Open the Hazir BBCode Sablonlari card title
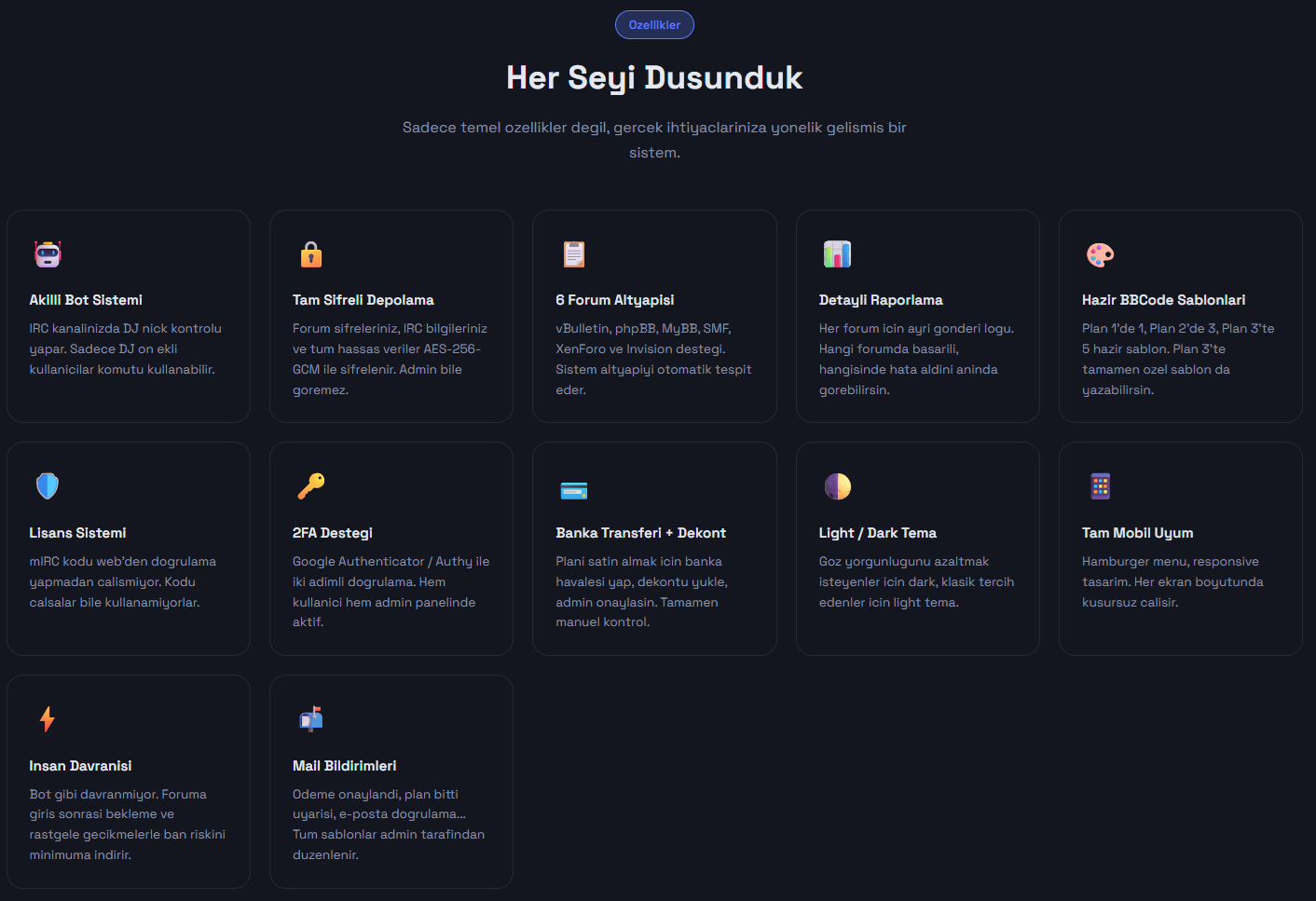Image resolution: width=1316 pixels, height=901 pixels. [1163, 300]
